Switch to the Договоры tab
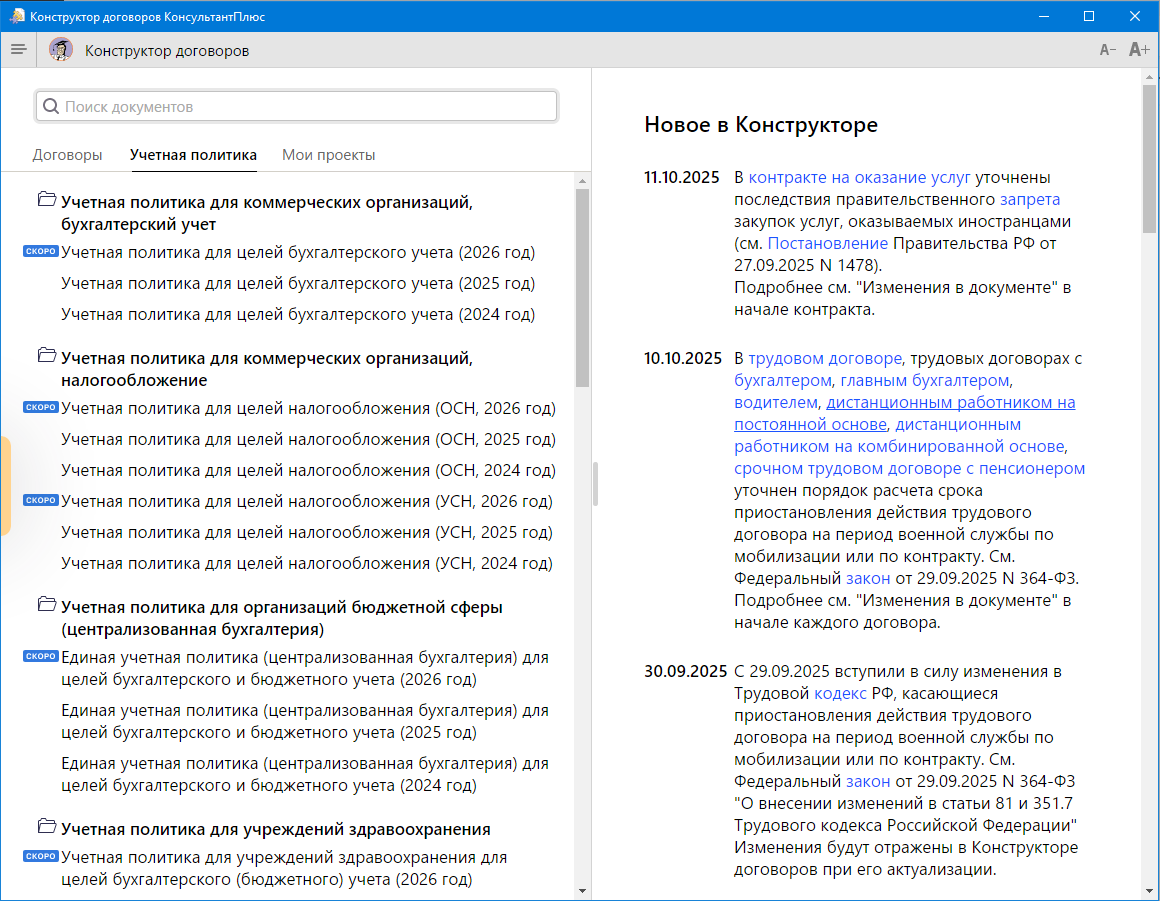 pyautogui.click(x=67, y=155)
